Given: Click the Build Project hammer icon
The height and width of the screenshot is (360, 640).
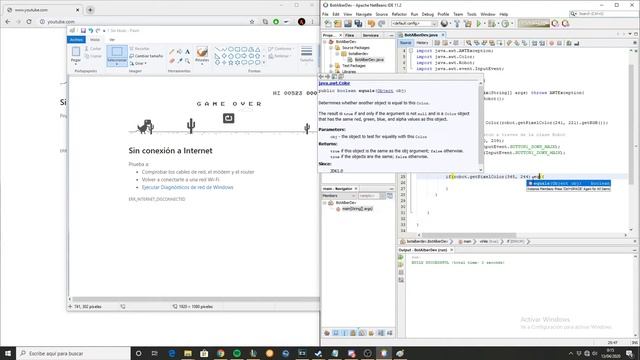Looking at the screenshot, I should (457, 24).
